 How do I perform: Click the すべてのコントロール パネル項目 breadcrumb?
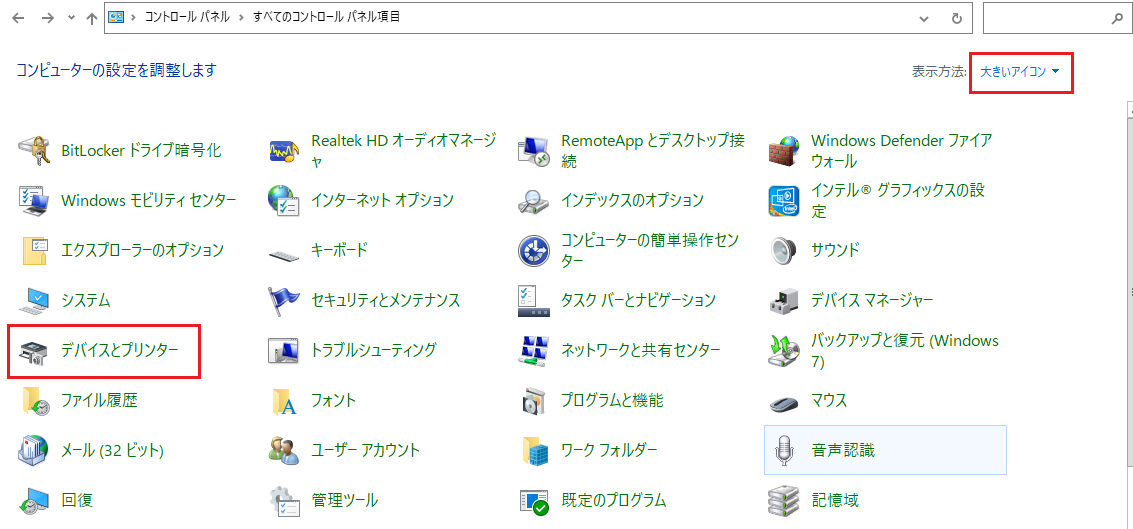(326, 18)
